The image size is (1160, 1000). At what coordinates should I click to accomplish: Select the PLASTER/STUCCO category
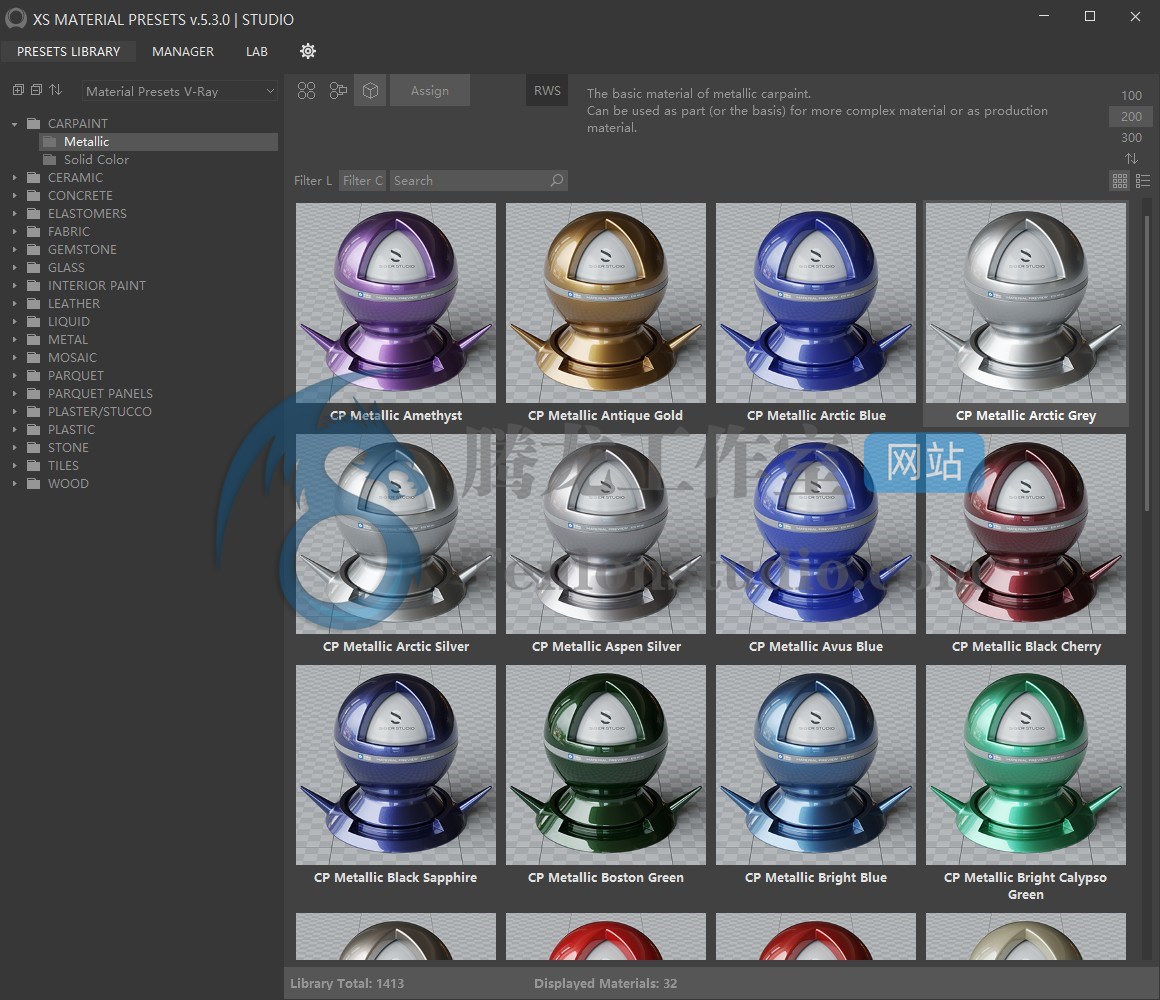100,411
